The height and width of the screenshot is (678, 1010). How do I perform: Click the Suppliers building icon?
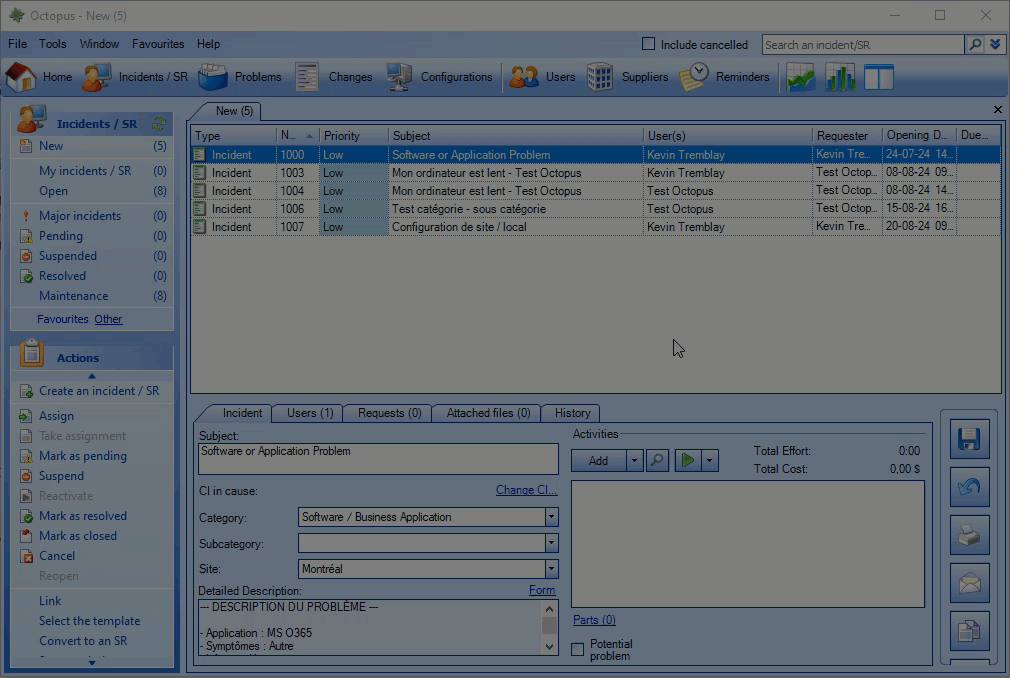coord(600,77)
